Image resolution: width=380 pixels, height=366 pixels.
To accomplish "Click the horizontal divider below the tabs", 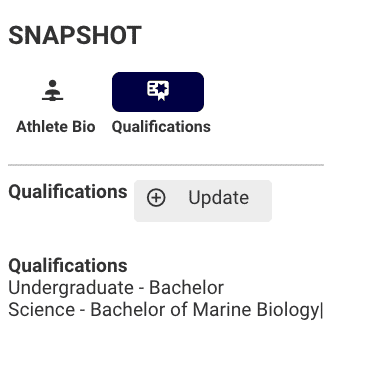I will pos(166,165).
